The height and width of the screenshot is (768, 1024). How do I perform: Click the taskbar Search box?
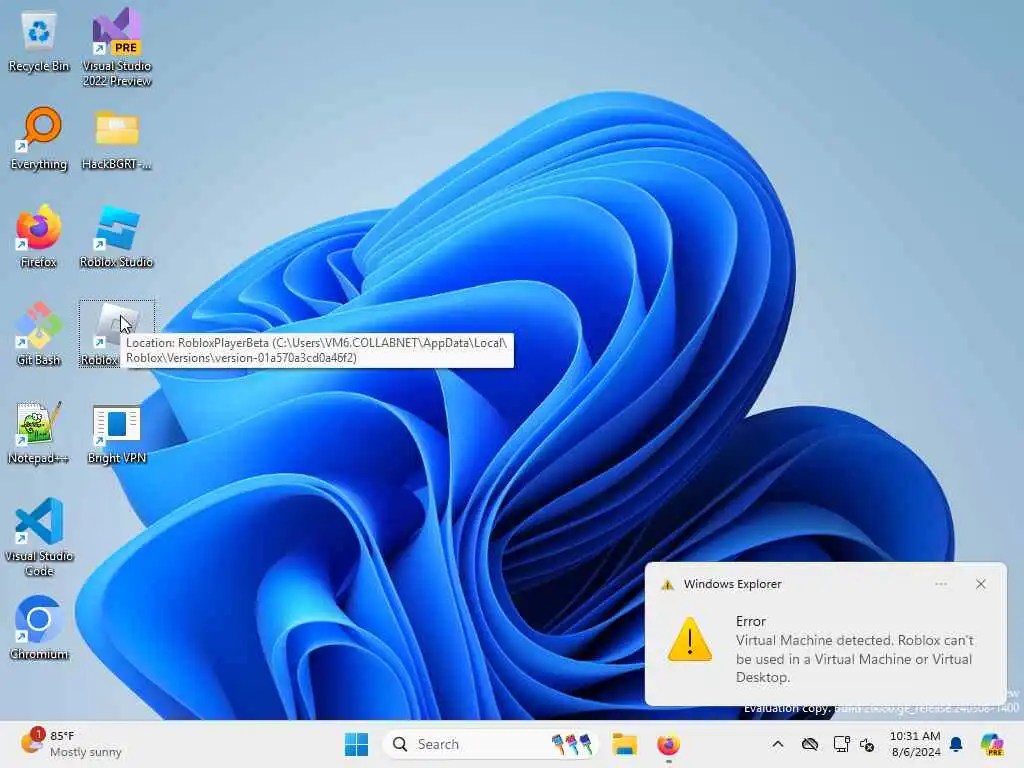(x=490, y=744)
